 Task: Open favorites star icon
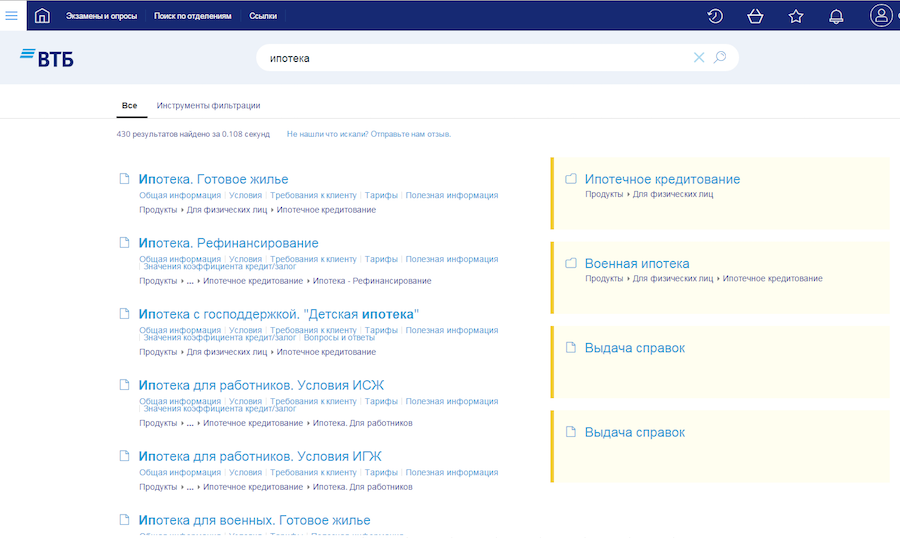point(796,16)
